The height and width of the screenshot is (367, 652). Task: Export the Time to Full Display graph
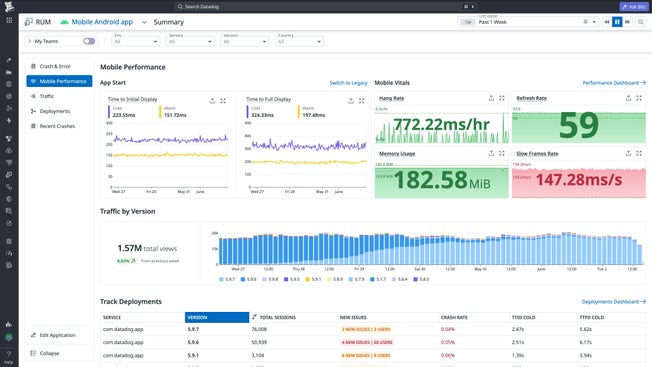click(351, 101)
